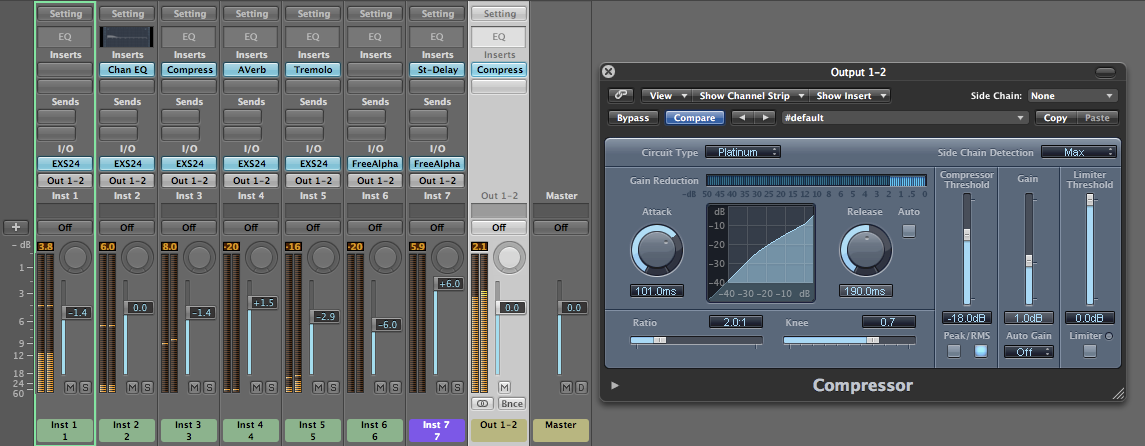Click the Copy button in the Compressor
The width and height of the screenshot is (1145, 446).
(x=1055, y=118)
